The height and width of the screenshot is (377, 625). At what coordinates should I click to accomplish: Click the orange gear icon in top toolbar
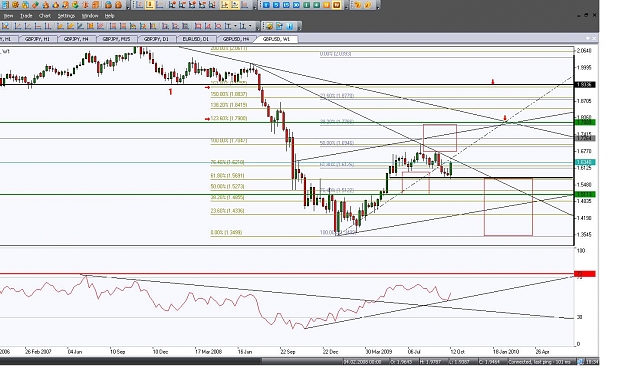click(15, 5)
